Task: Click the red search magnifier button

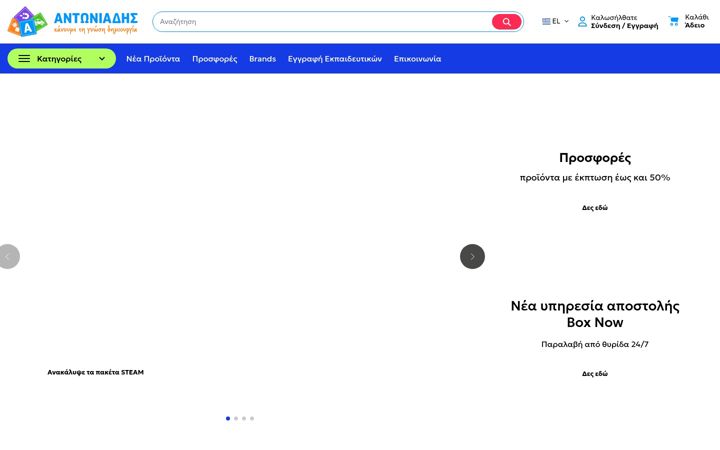Action: 506,22
